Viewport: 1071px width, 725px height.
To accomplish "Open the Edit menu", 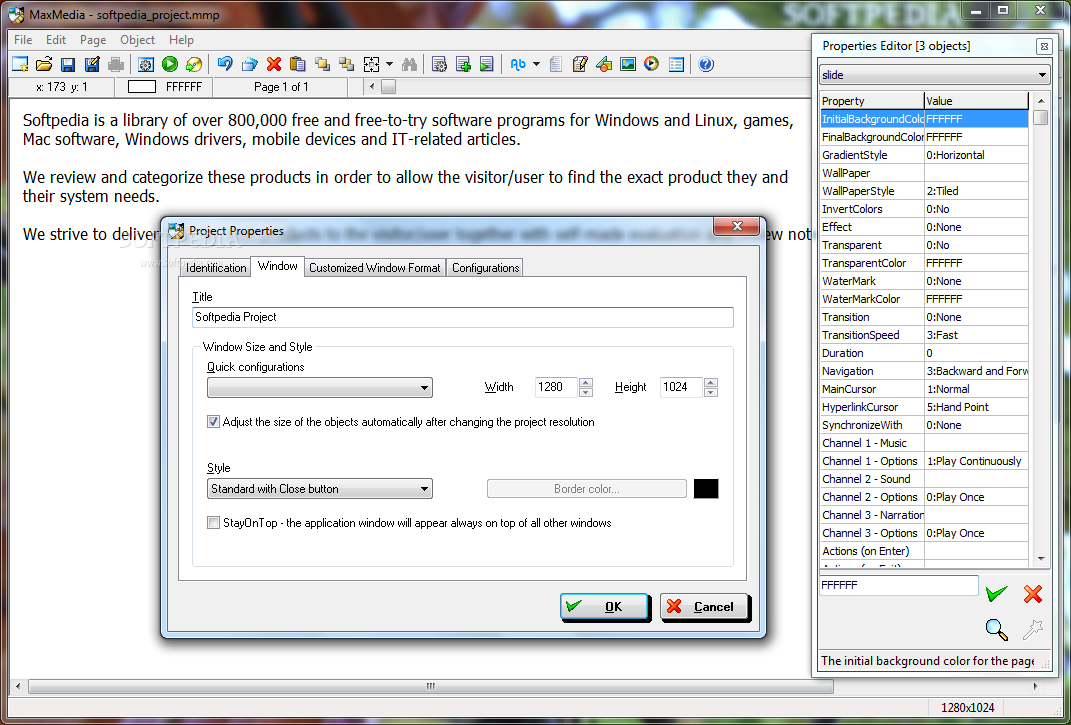I will (56, 40).
